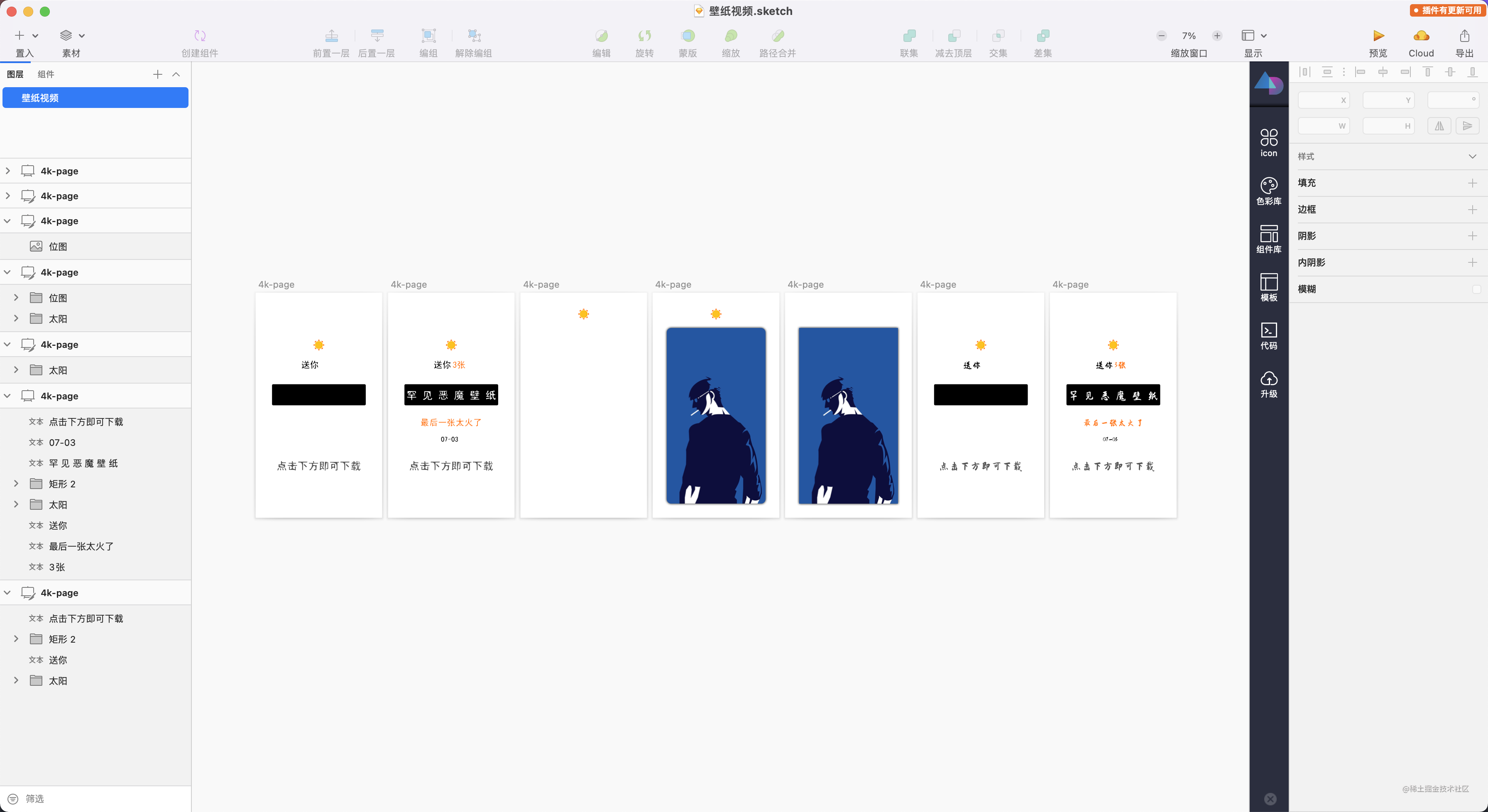Switch to the 图层 layers tab
This screenshot has height=812, width=1488.
[15, 74]
